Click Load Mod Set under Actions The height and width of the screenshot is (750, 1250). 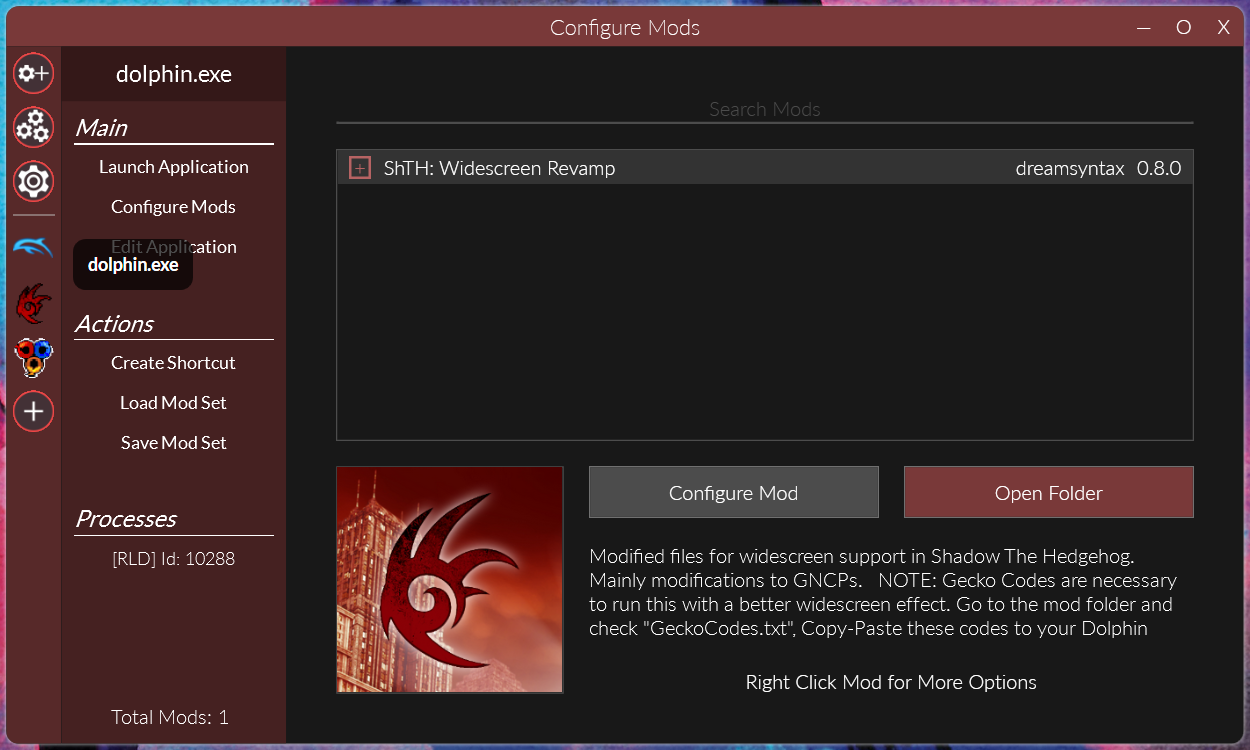click(174, 403)
